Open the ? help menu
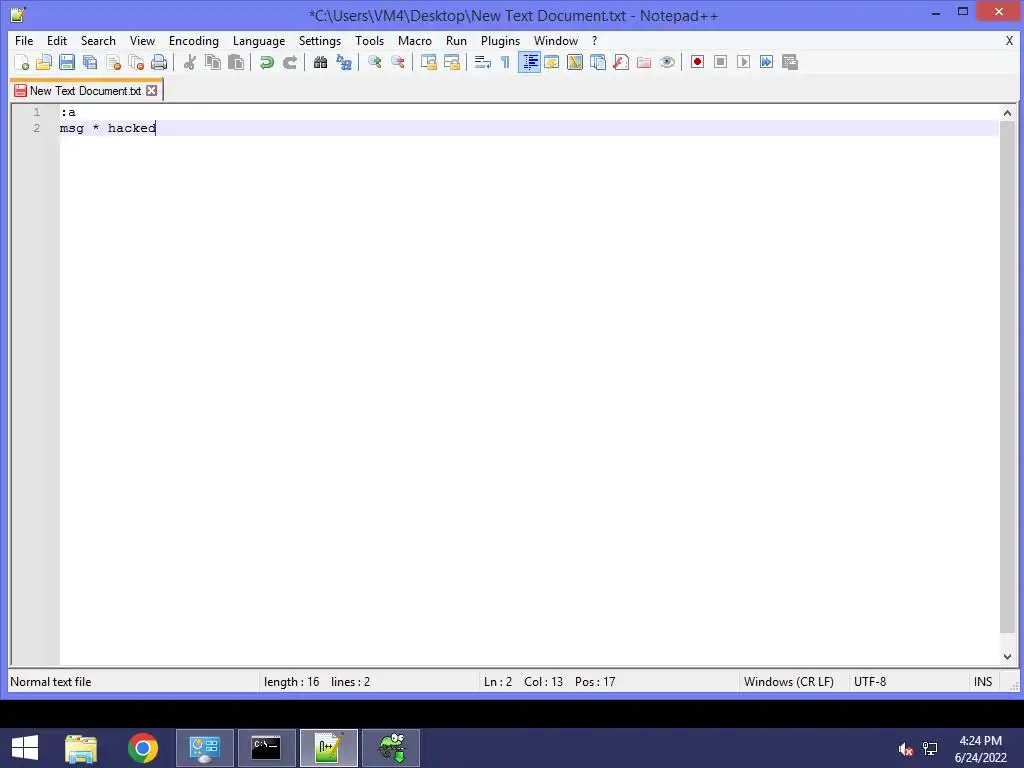The image size is (1024, 768). (594, 40)
